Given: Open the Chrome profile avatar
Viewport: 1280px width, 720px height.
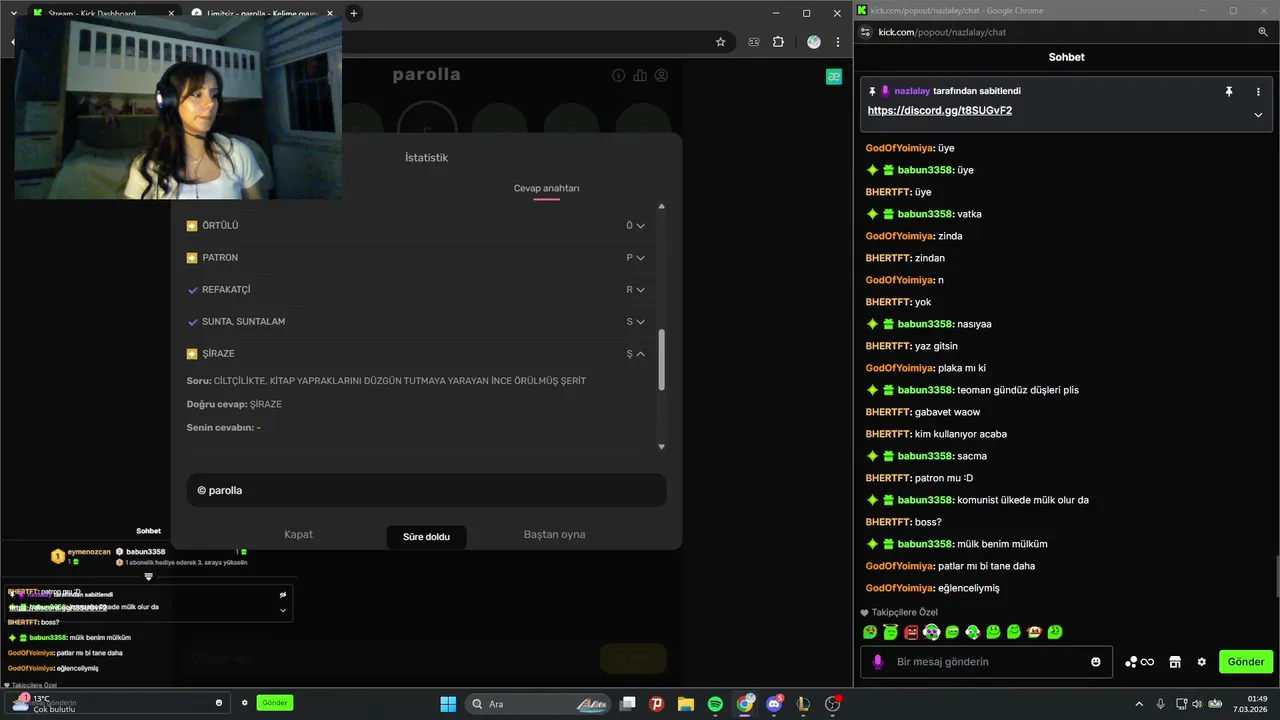Looking at the screenshot, I should pyautogui.click(x=813, y=42).
